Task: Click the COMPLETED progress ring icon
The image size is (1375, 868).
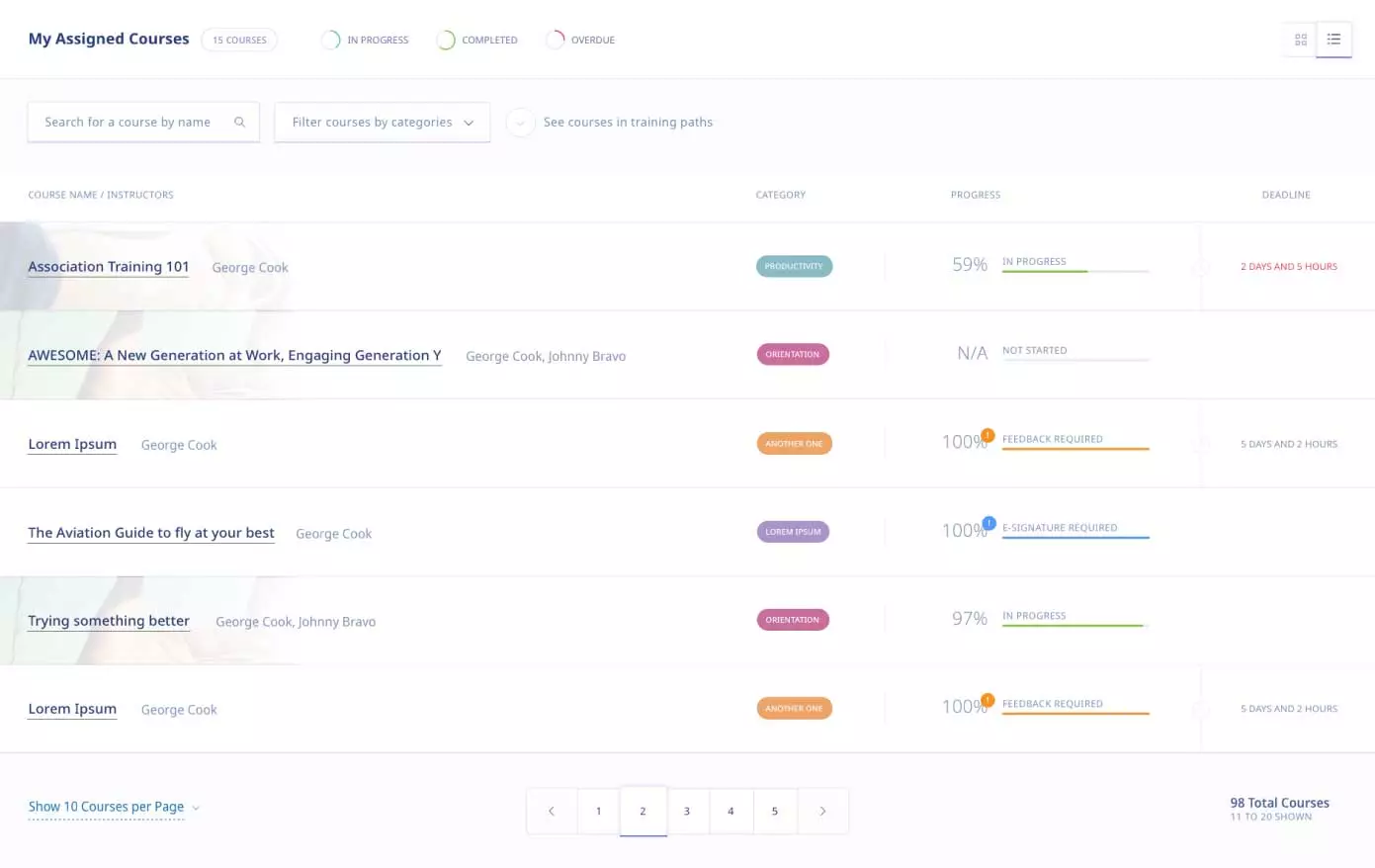Action: [444, 40]
